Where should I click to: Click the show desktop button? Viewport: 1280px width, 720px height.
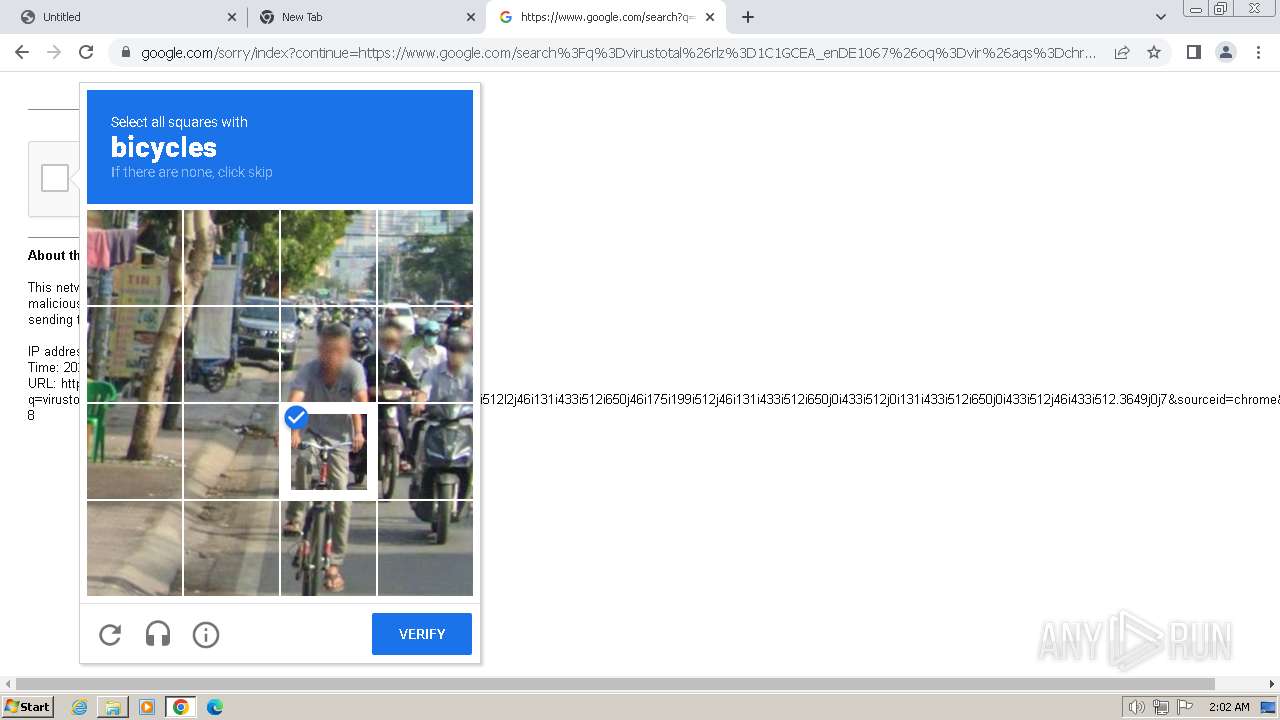coord(1268,707)
